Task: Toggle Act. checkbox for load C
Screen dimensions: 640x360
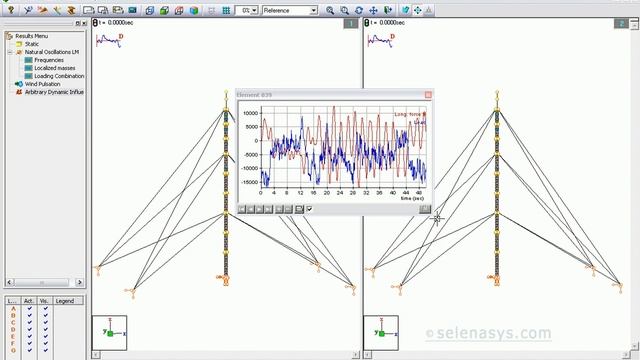Action: (x=29, y=322)
